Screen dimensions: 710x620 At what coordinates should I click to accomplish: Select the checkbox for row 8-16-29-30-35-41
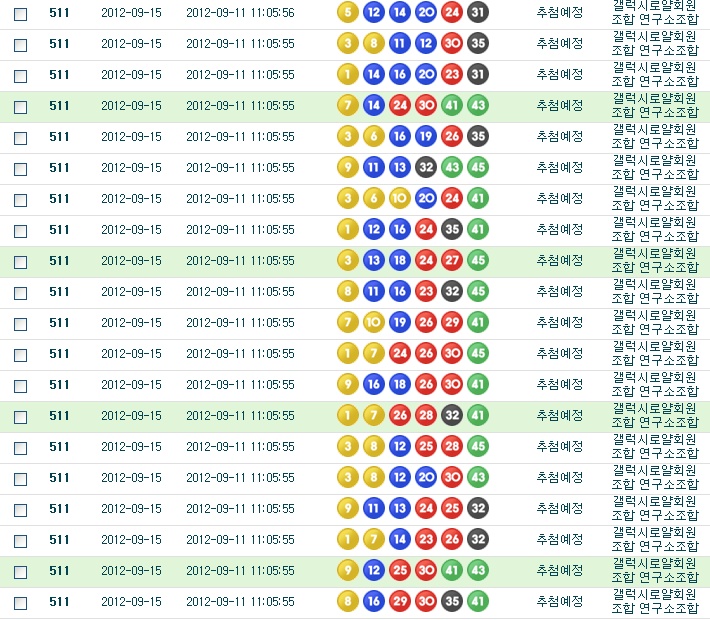coord(20,603)
